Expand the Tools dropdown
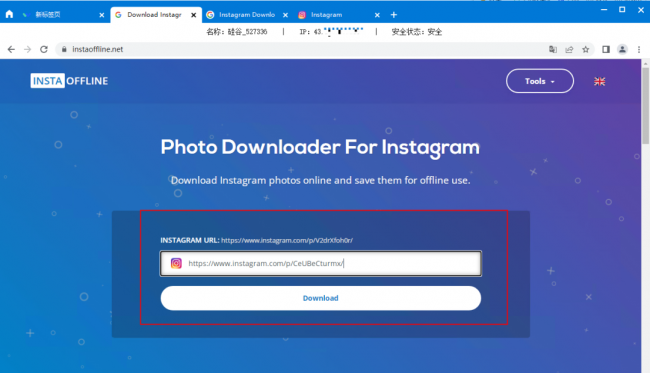This screenshot has height=373, width=650. (x=540, y=81)
